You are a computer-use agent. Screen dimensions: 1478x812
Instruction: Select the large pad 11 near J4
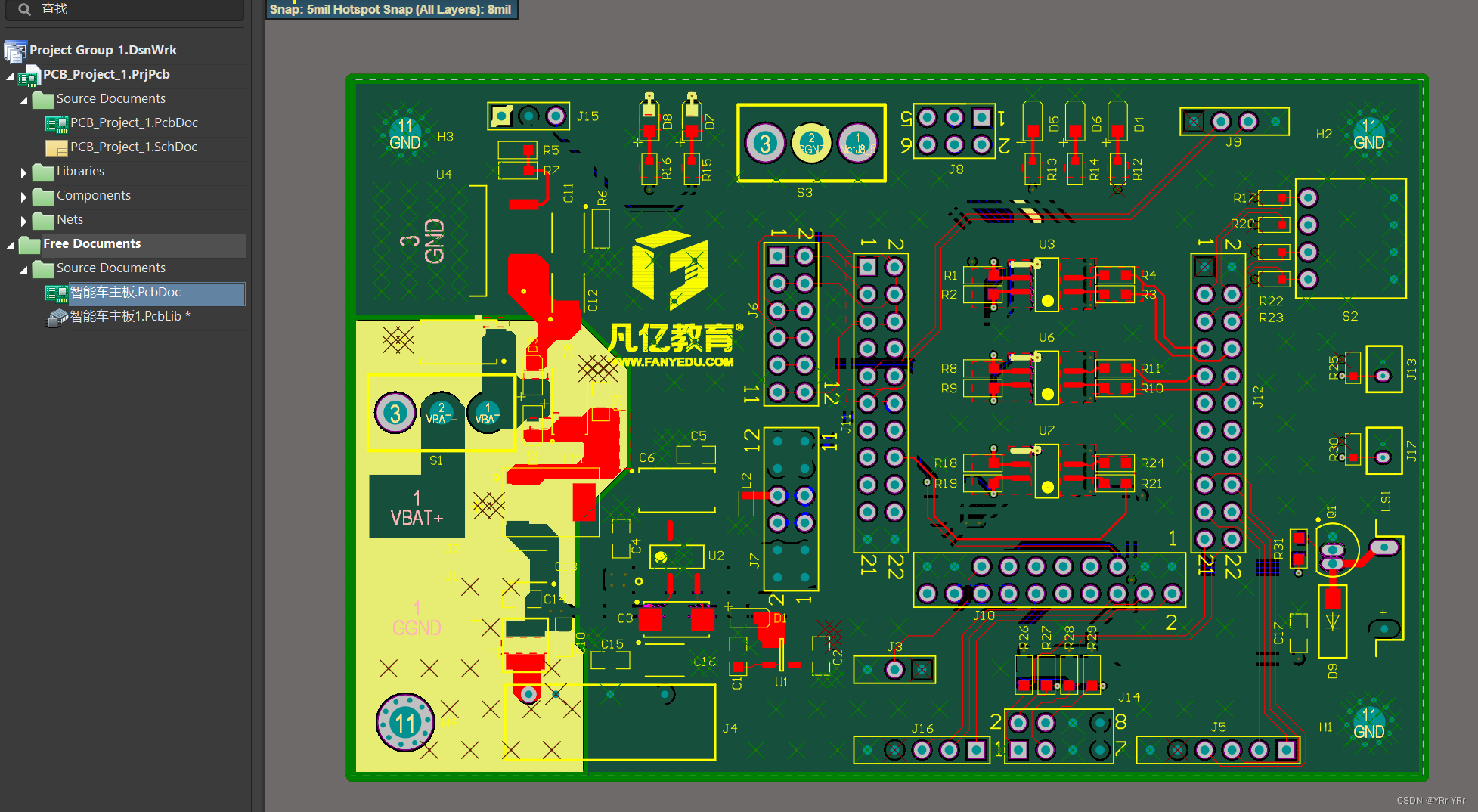405,723
